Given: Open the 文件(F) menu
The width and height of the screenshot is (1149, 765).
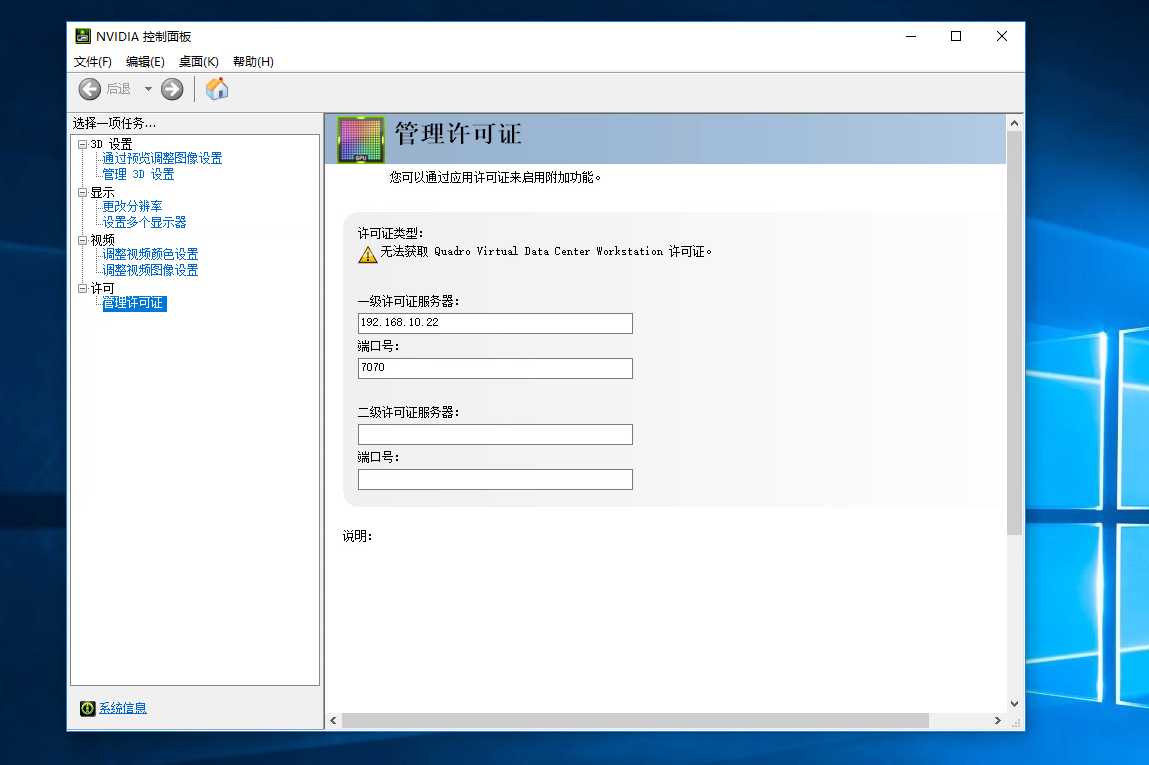Looking at the screenshot, I should click(x=92, y=62).
